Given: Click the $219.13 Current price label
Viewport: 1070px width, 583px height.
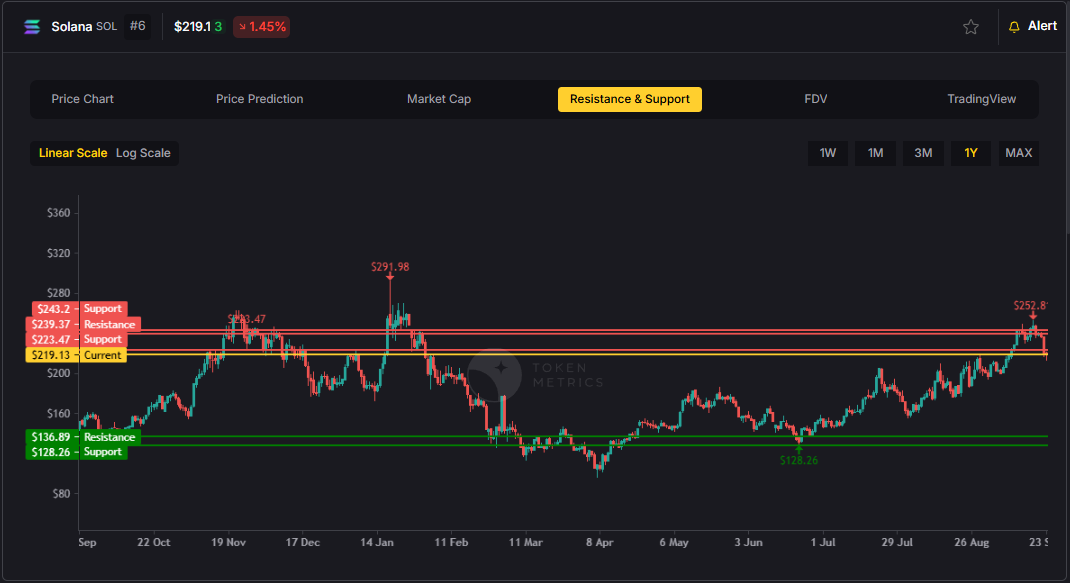Looking at the screenshot, I should point(76,355).
